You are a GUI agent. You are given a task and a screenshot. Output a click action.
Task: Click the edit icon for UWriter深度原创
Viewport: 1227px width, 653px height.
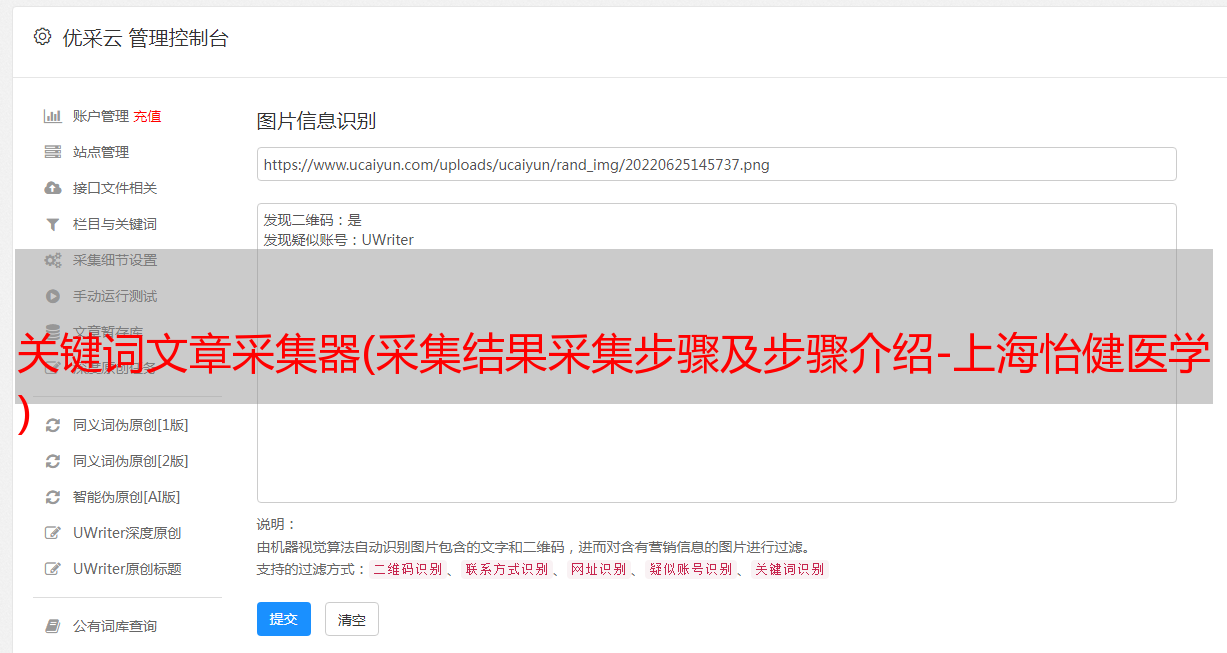(53, 533)
